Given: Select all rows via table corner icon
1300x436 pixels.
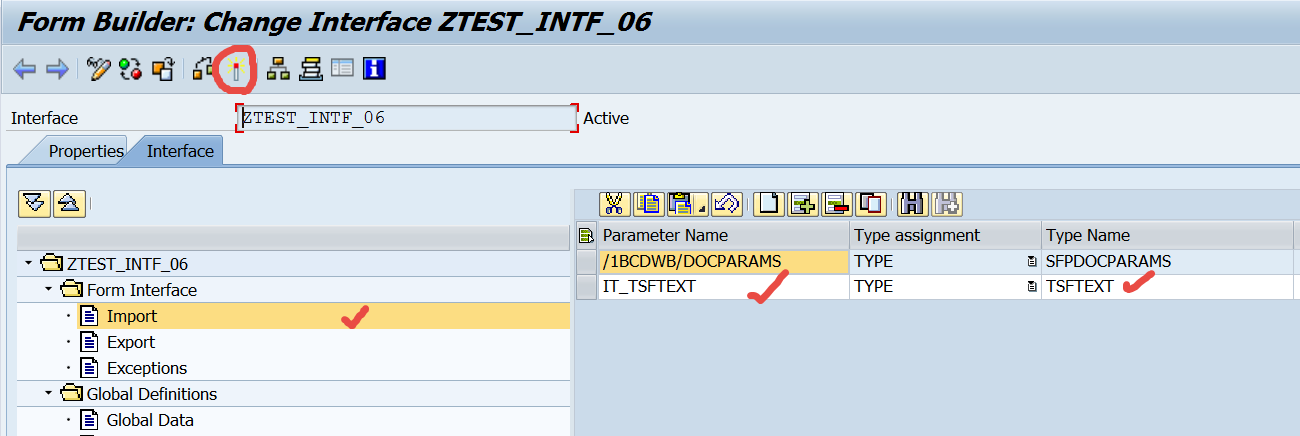Looking at the screenshot, I should (x=587, y=236).
